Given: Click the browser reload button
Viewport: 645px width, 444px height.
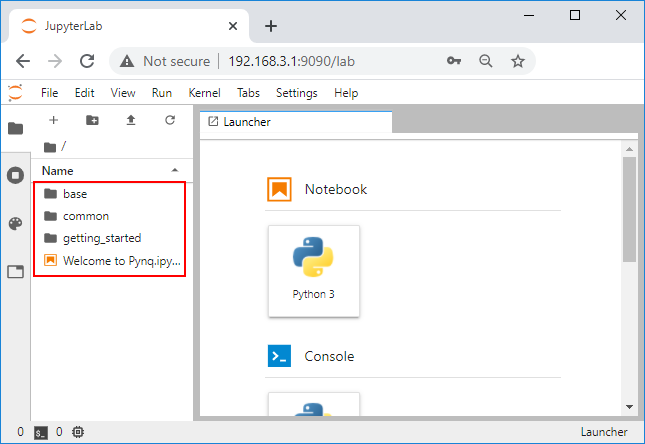Looking at the screenshot, I should point(87,61).
